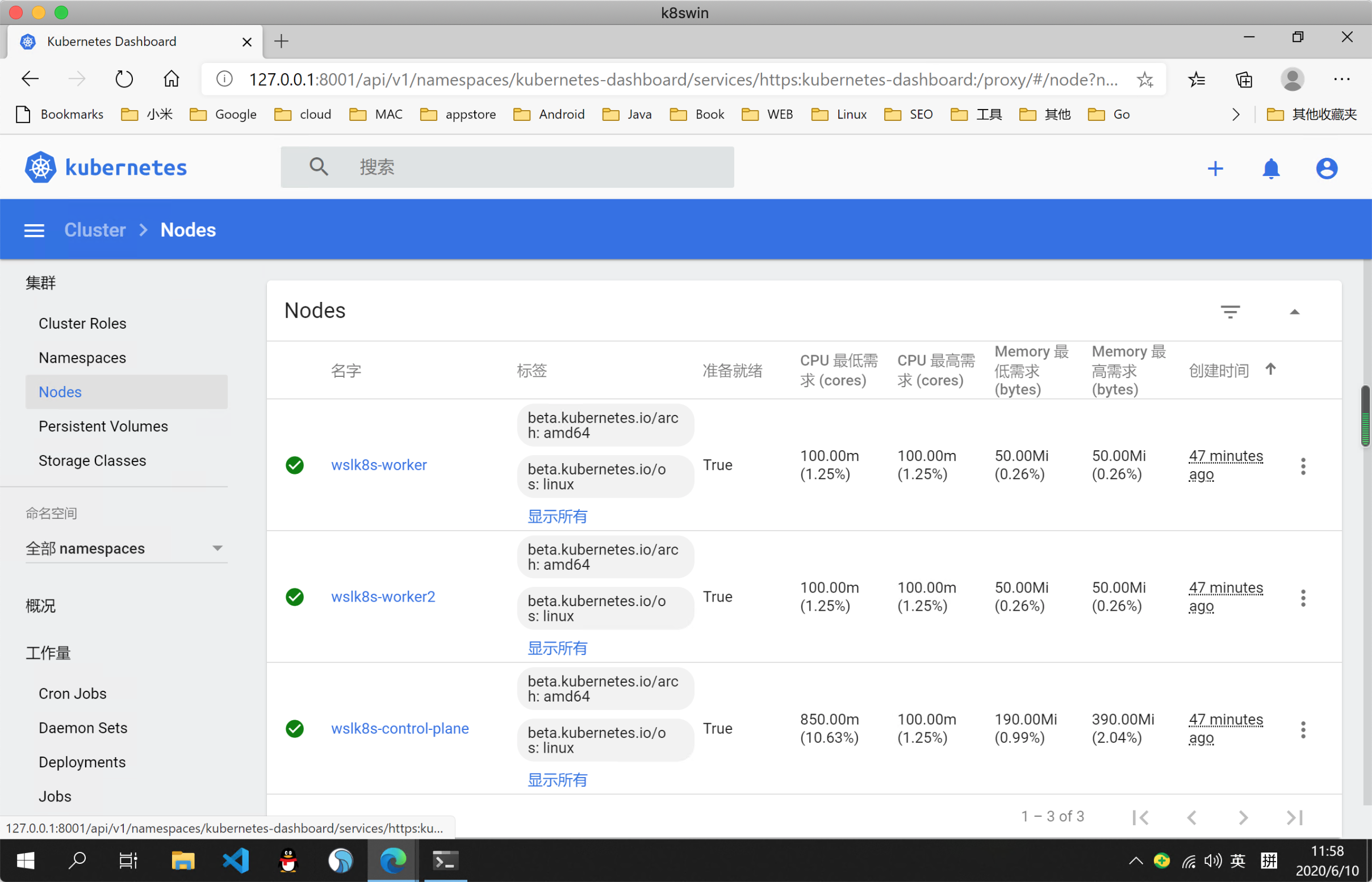
Task: Open Deployments in sidebar
Action: tap(82, 762)
